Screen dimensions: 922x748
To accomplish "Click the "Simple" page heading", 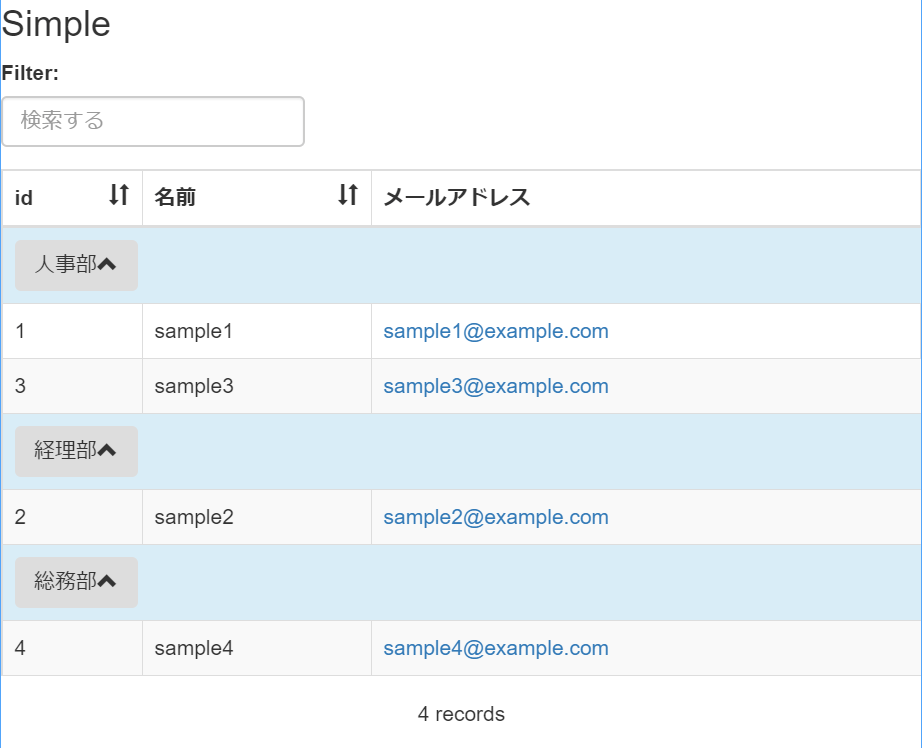I will (x=56, y=24).
